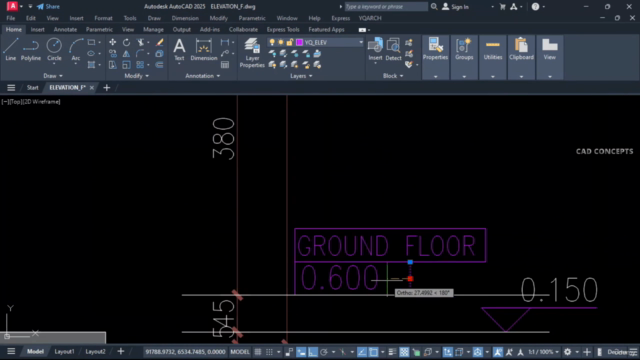The width and height of the screenshot is (640, 360).
Task: Toggle polar tracking in status bar
Action: (324, 352)
